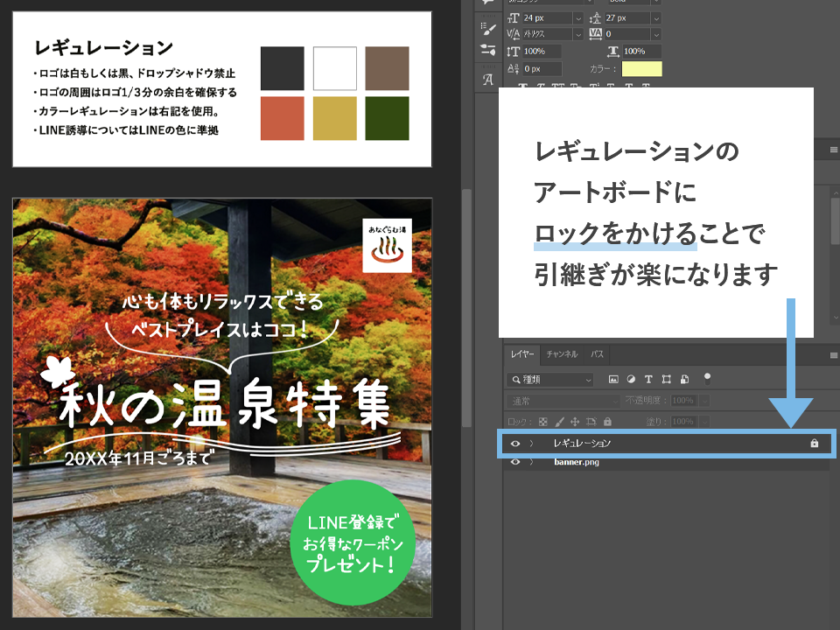This screenshot has width=840, height=630.
Task: Click the yellow text カラー swatch
Action: (x=641, y=69)
